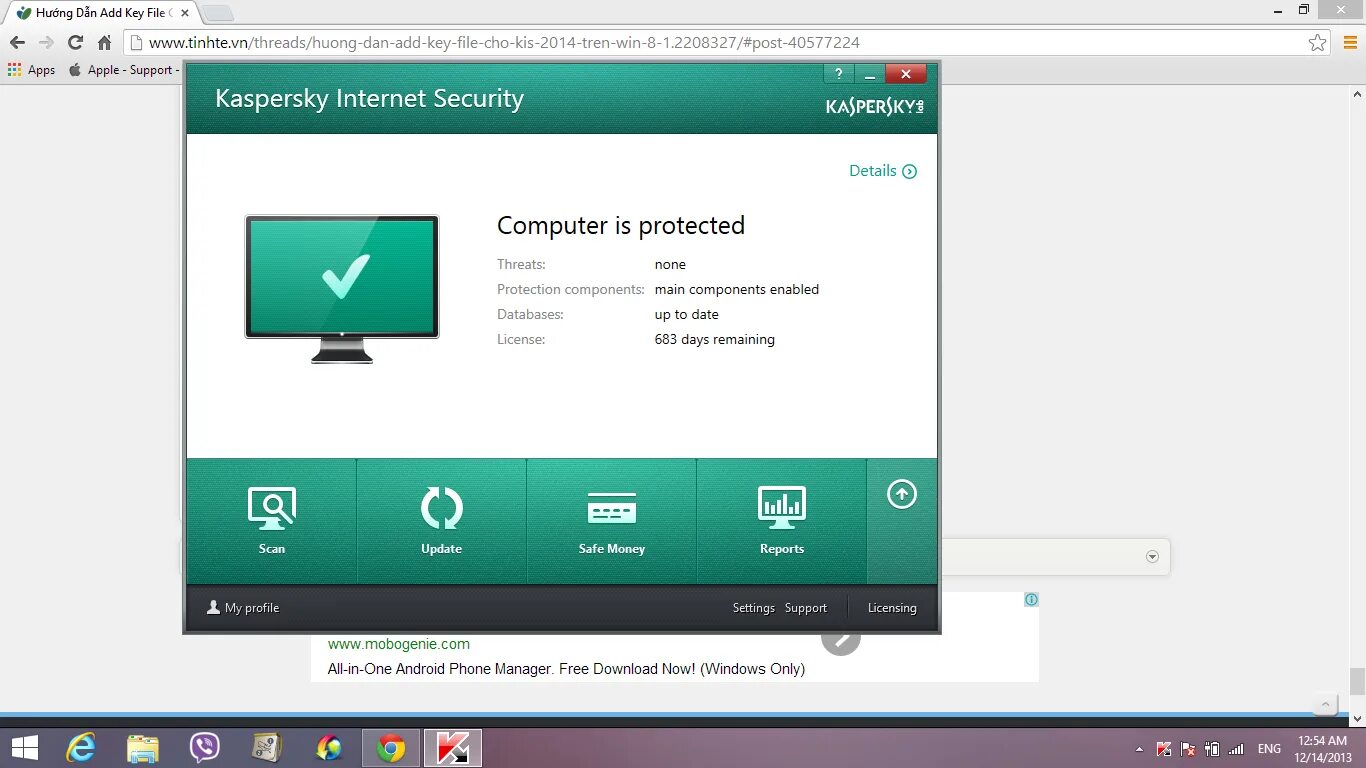This screenshot has height=768, width=1366.
Task: Expand more tools with the up arrow
Action: pos(902,494)
